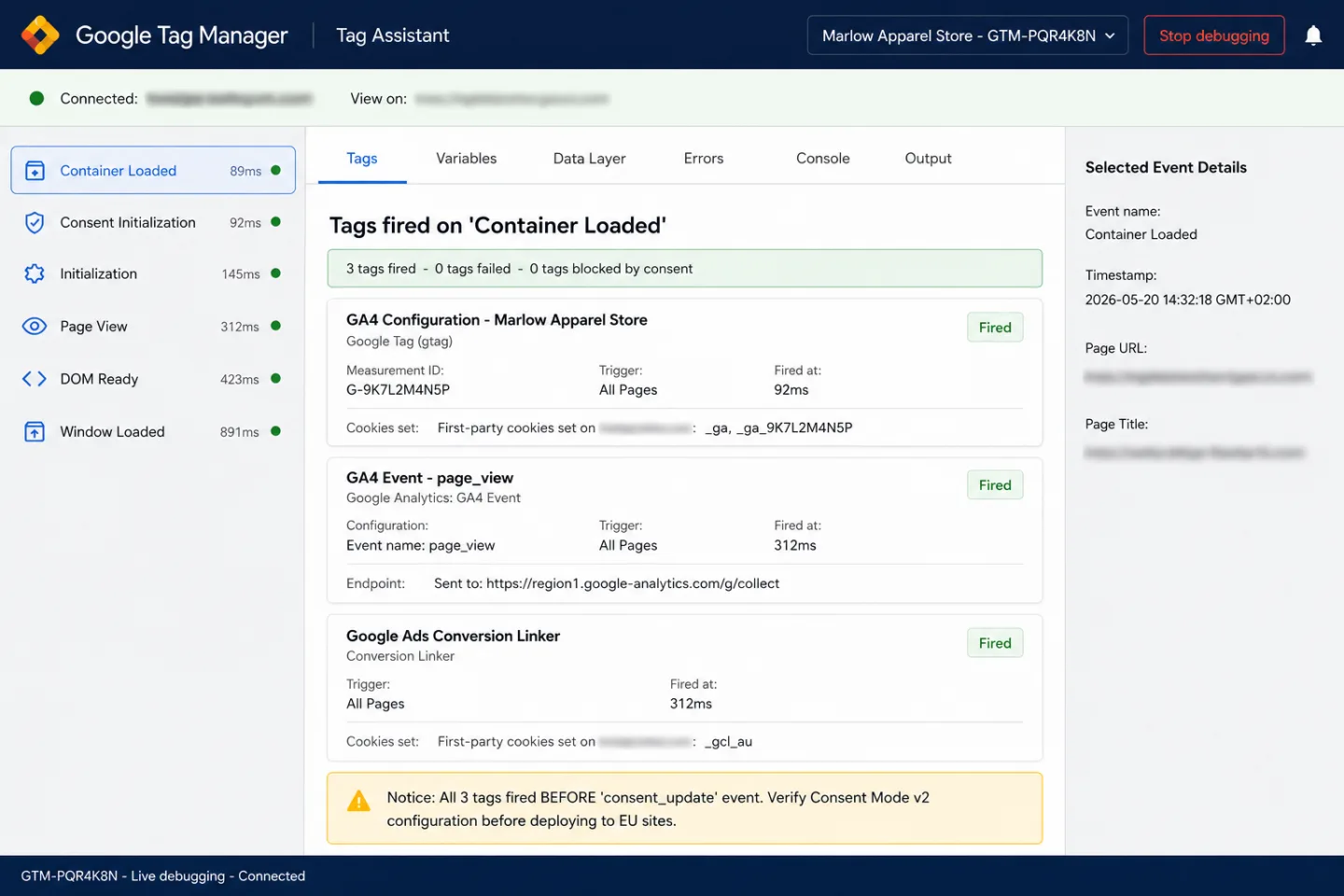Open the Errors tab

coord(704,159)
